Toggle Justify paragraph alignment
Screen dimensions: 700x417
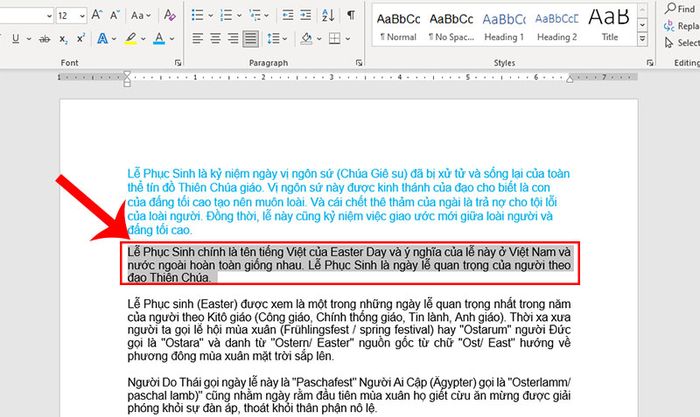tap(252, 40)
